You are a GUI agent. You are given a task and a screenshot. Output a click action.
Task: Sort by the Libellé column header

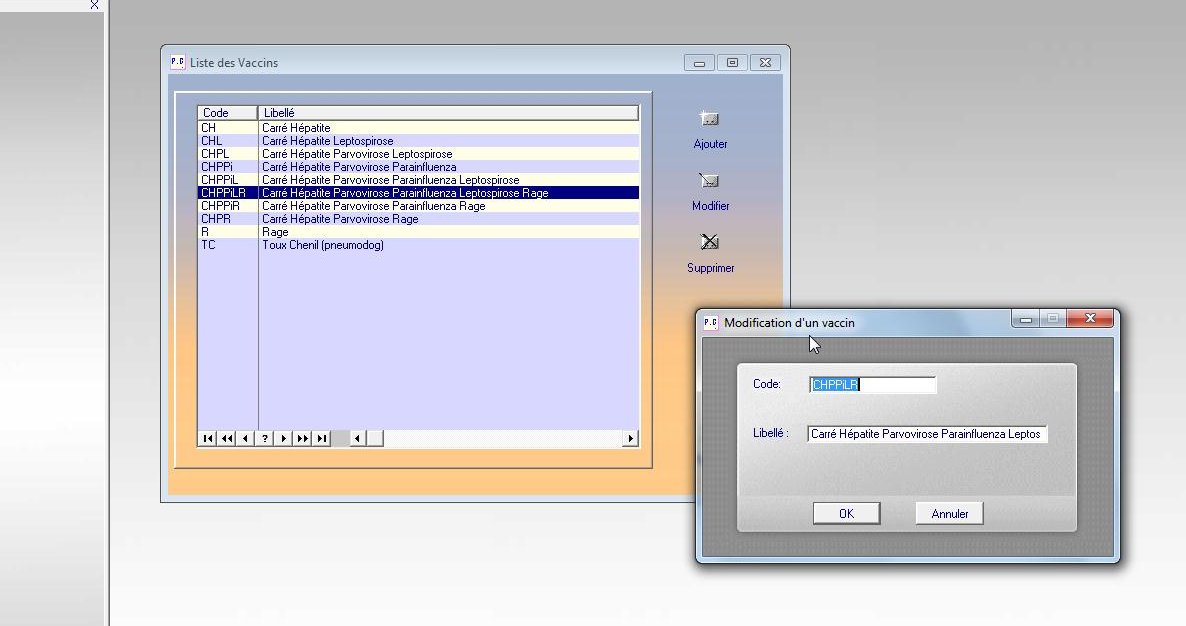pos(447,113)
